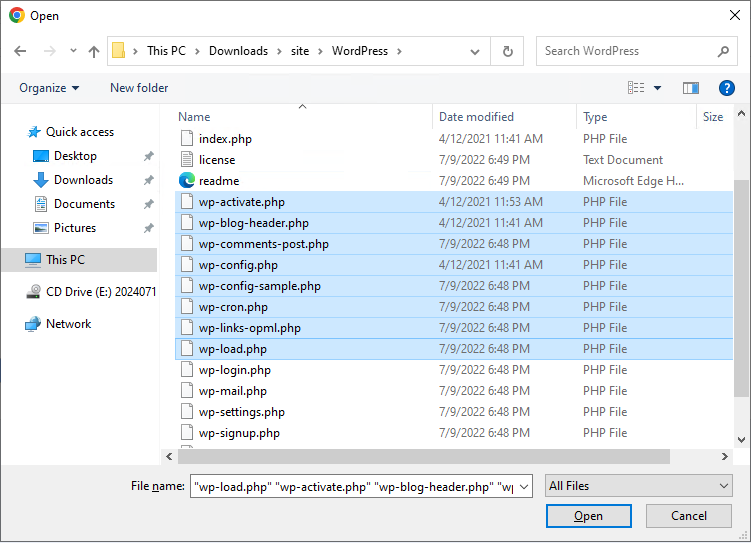751x543 pixels.
Task: Go up one folder level
Action: tap(94, 51)
